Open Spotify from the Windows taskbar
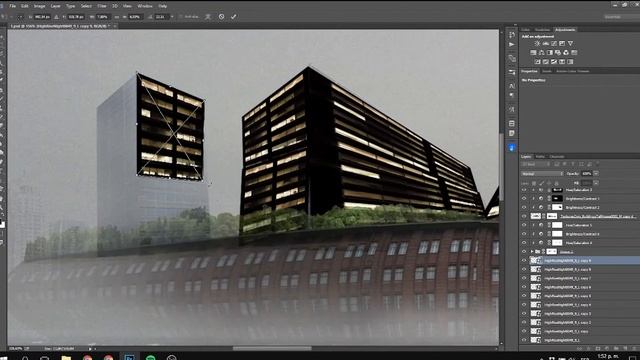The width and height of the screenshot is (640, 360). click(x=151, y=358)
